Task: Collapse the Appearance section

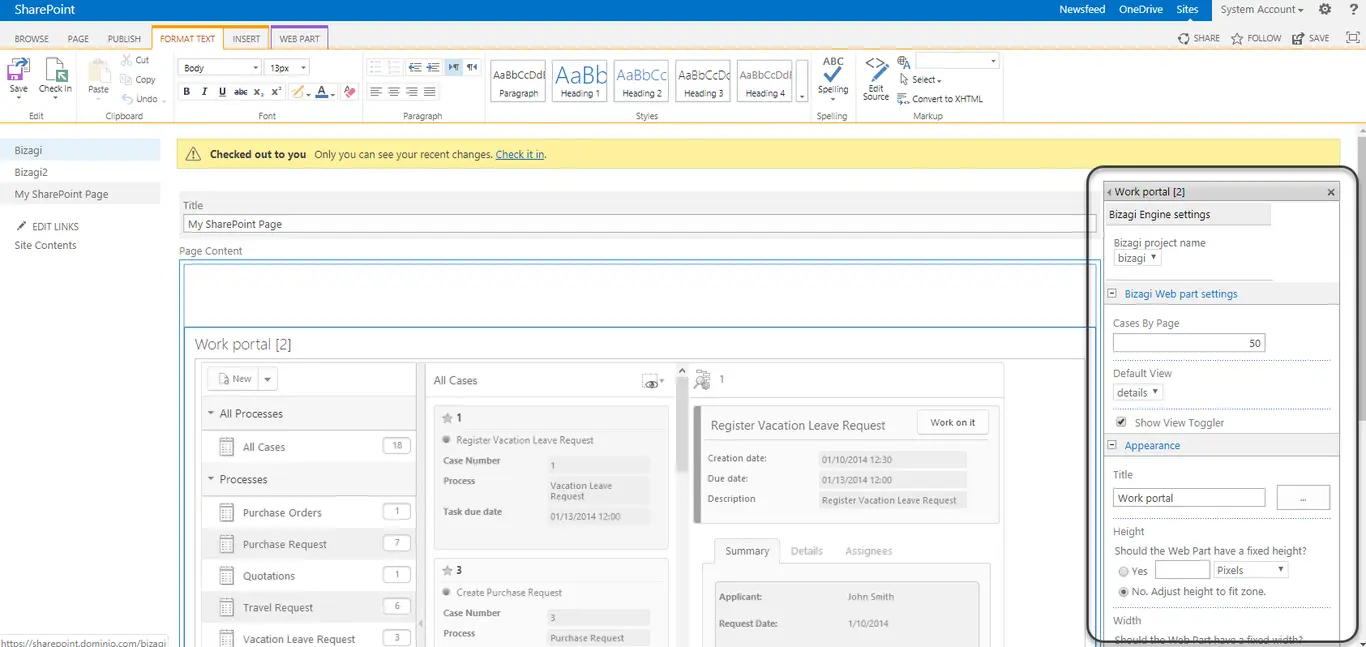Action: tap(1112, 445)
